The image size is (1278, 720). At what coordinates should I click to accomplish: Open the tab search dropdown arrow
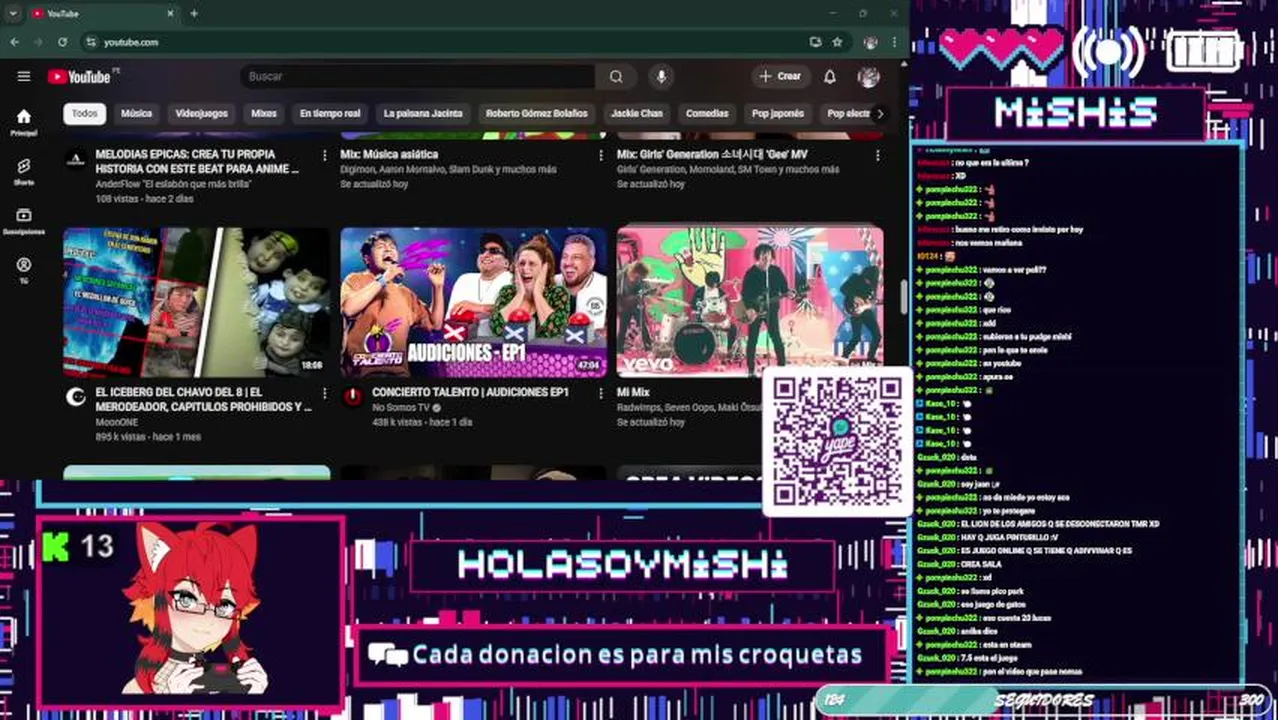pos(13,14)
